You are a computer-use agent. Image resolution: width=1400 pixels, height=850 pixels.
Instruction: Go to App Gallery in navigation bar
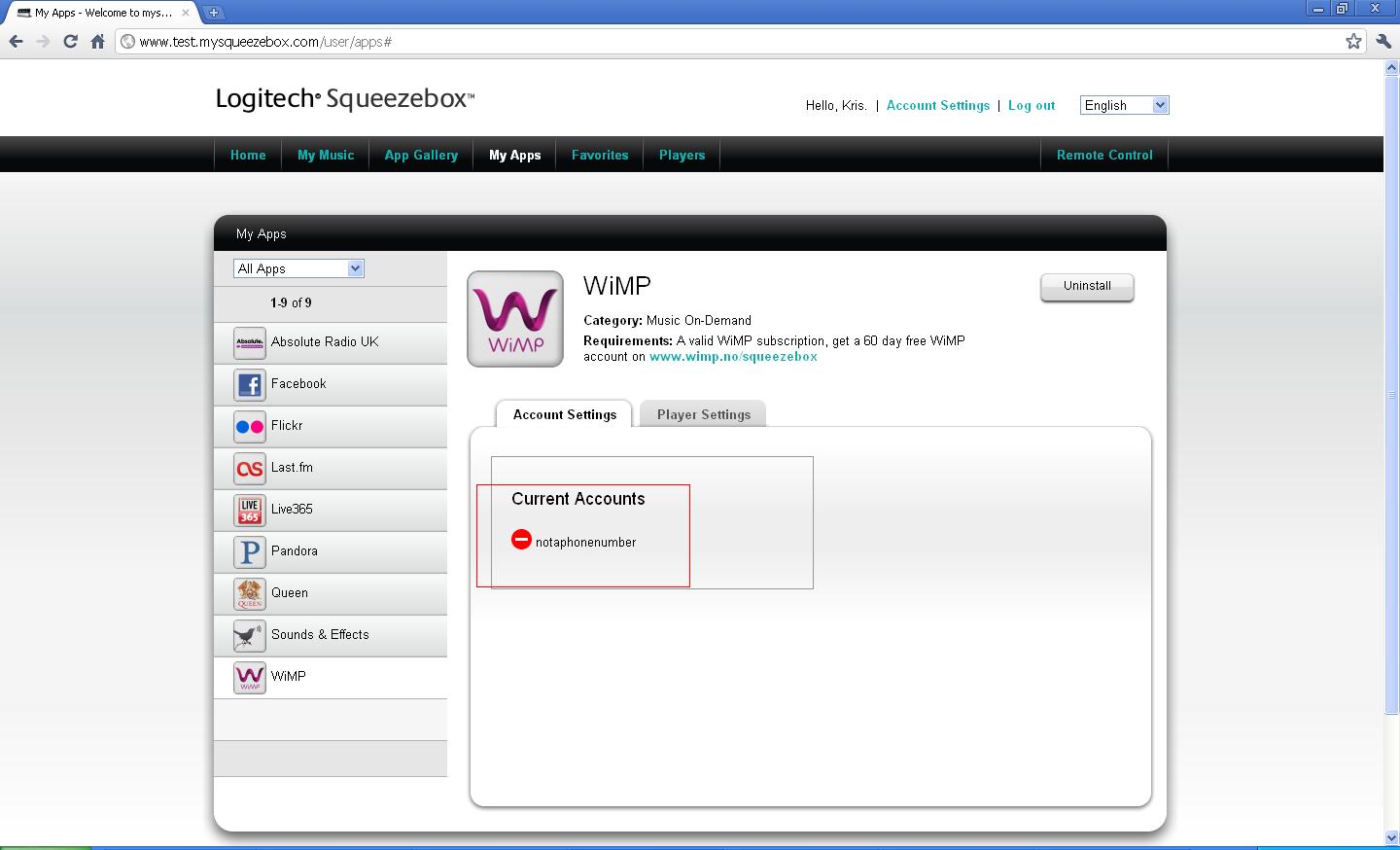(421, 155)
